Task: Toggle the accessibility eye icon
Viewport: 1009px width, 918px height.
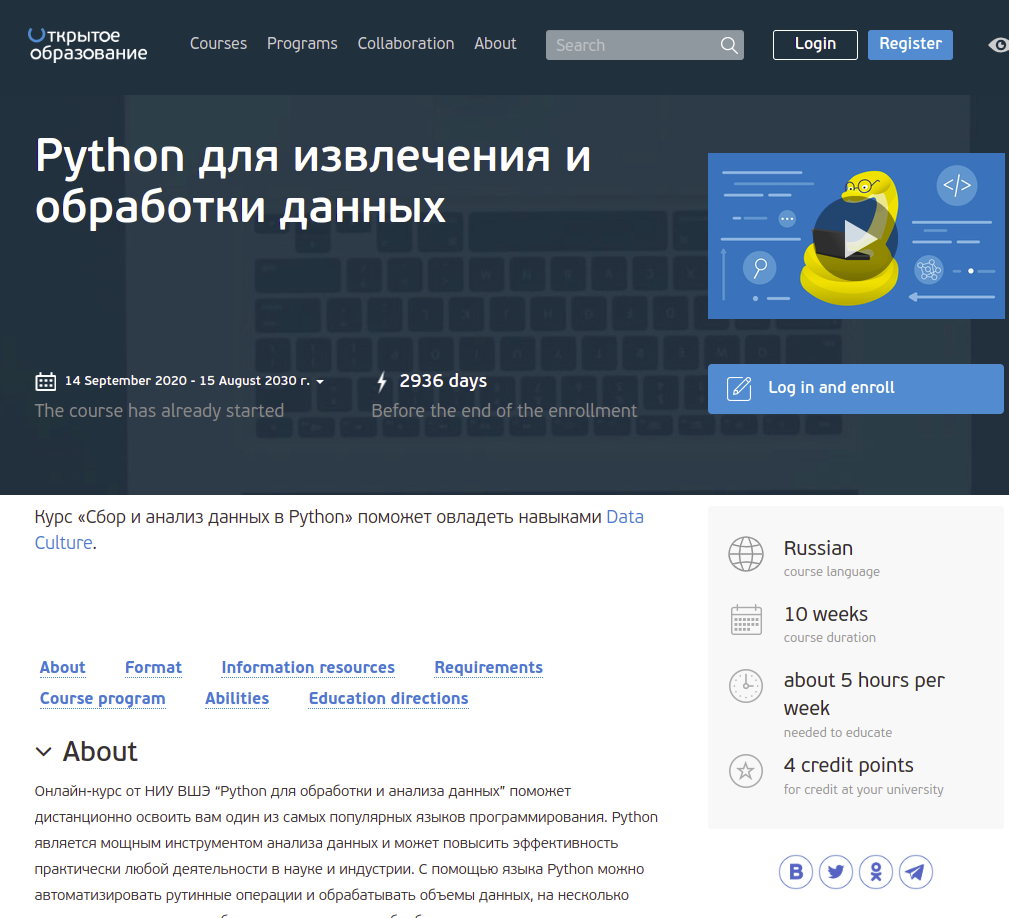Action: [x=998, y=45]
